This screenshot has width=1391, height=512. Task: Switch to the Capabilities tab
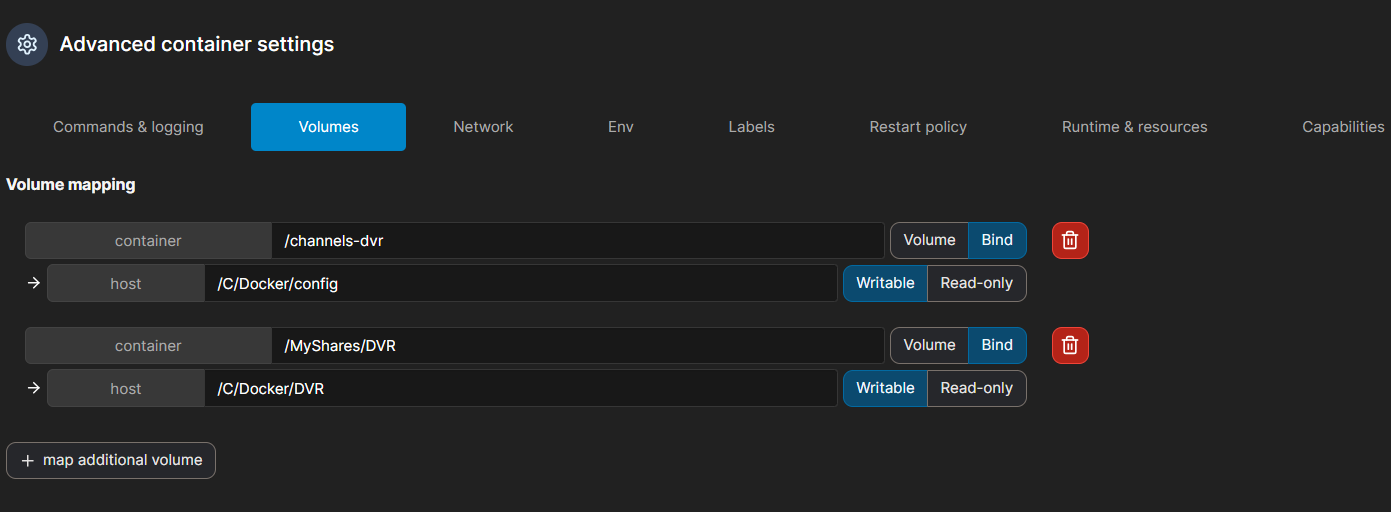[x=1342, y=127]
